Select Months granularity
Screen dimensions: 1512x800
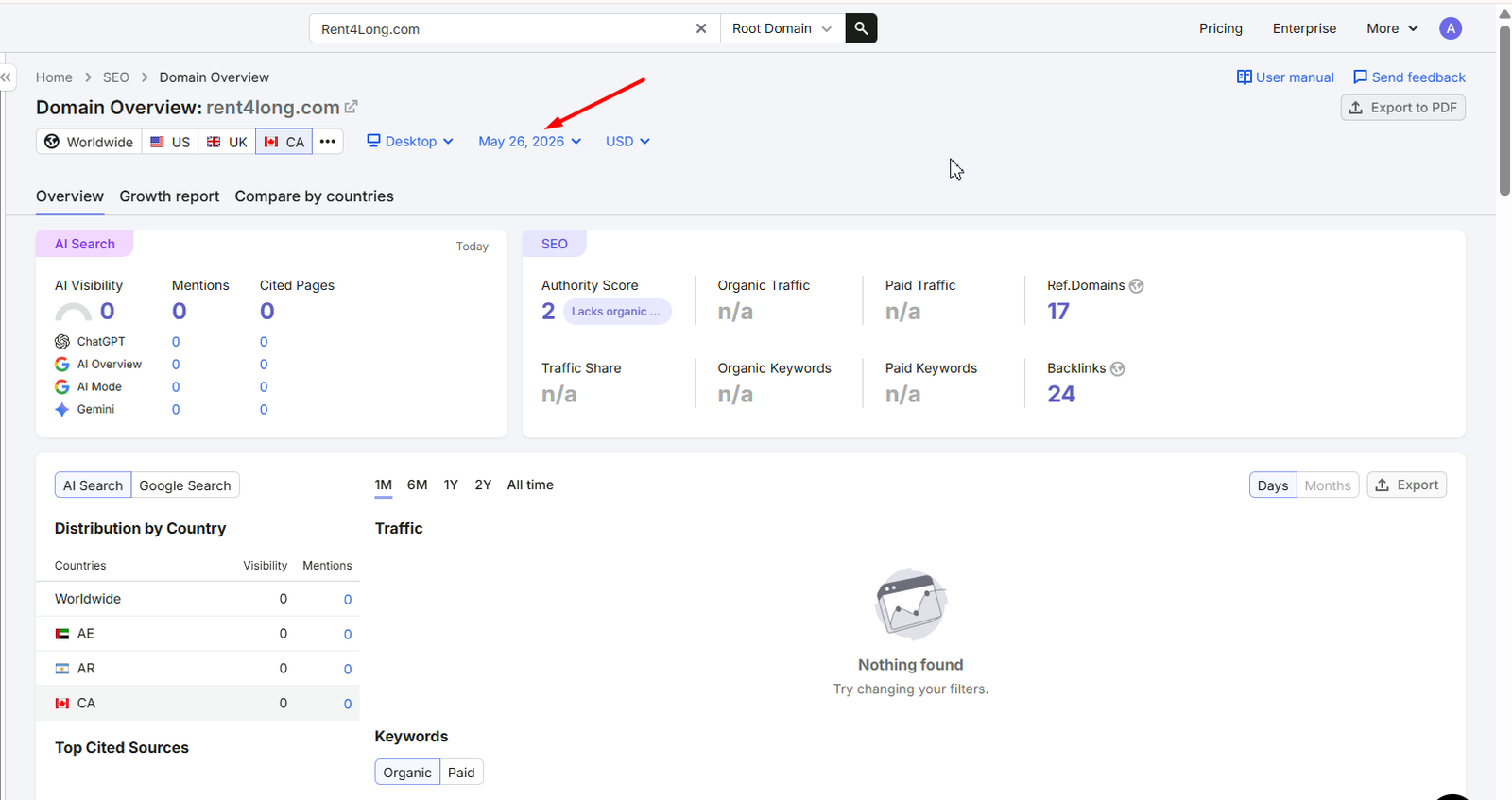1328,485
